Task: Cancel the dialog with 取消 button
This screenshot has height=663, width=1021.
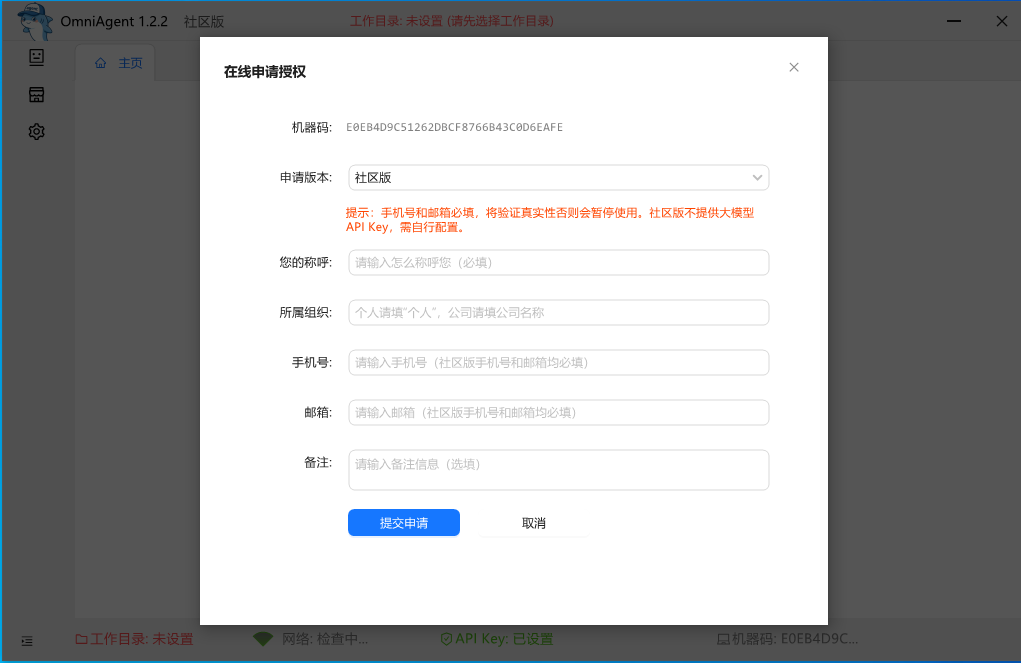Action: click(533, 522)
